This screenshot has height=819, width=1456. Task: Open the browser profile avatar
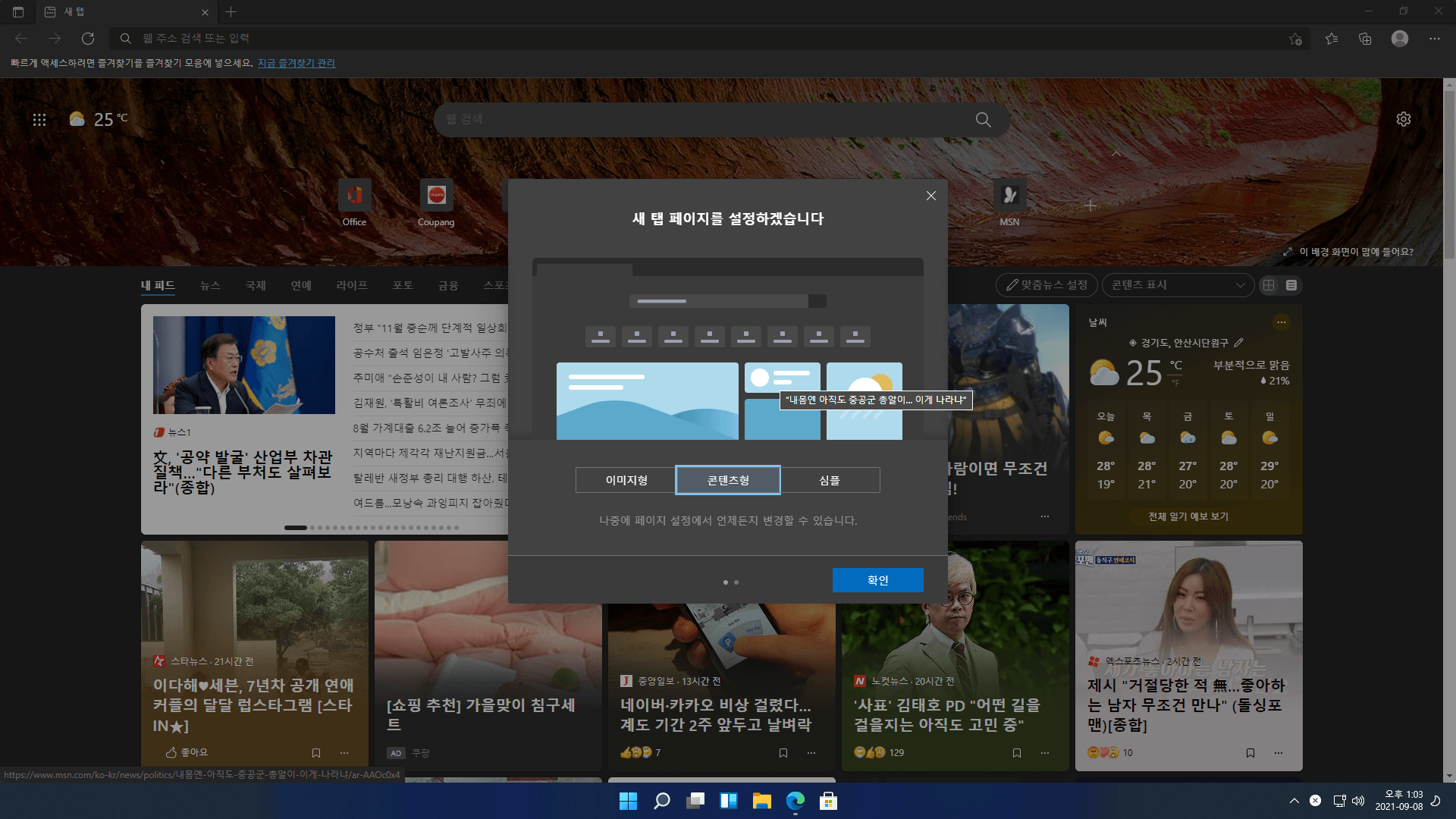(x=1400, y=39)
